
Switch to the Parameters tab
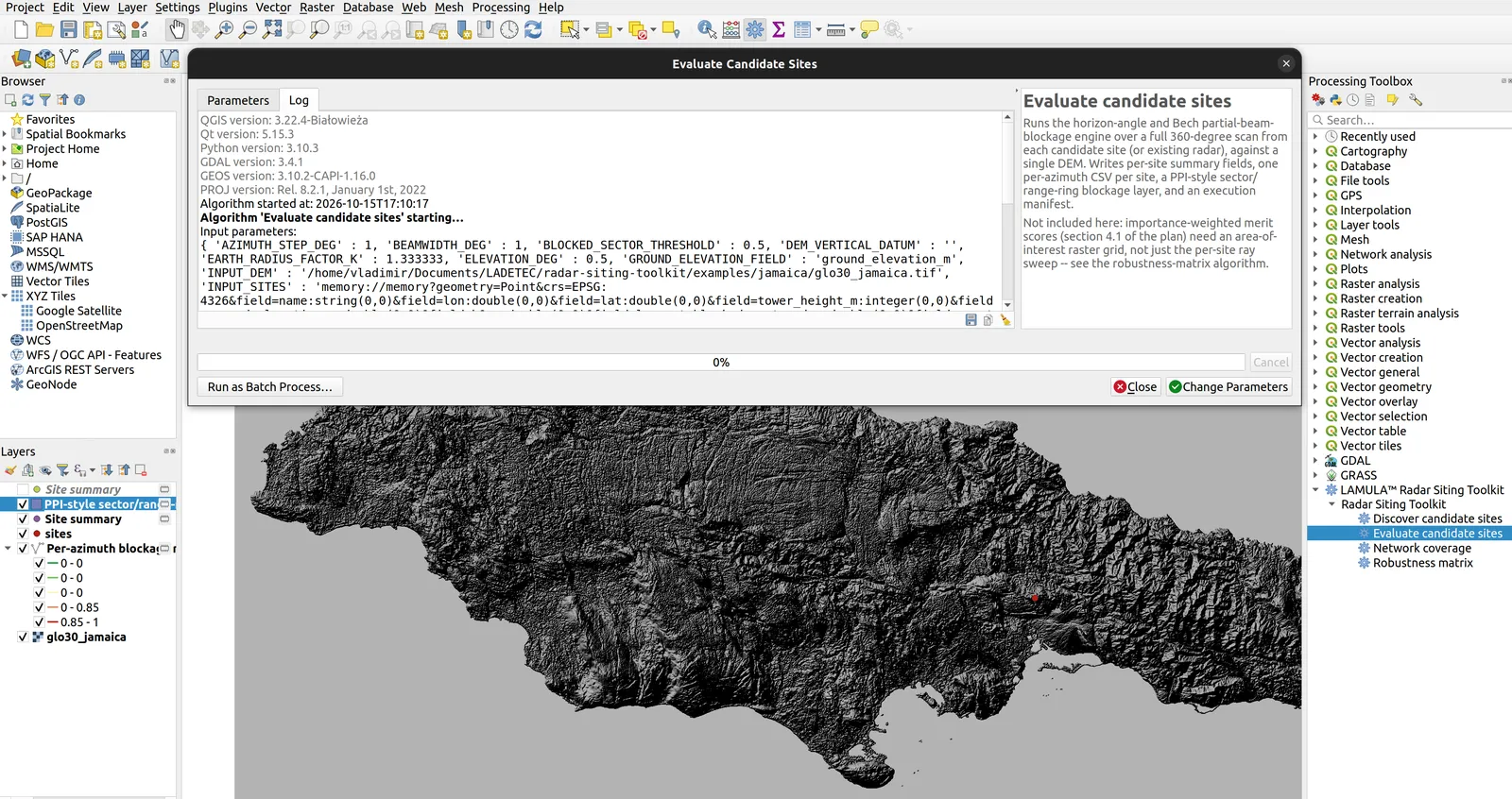[238, 100]
